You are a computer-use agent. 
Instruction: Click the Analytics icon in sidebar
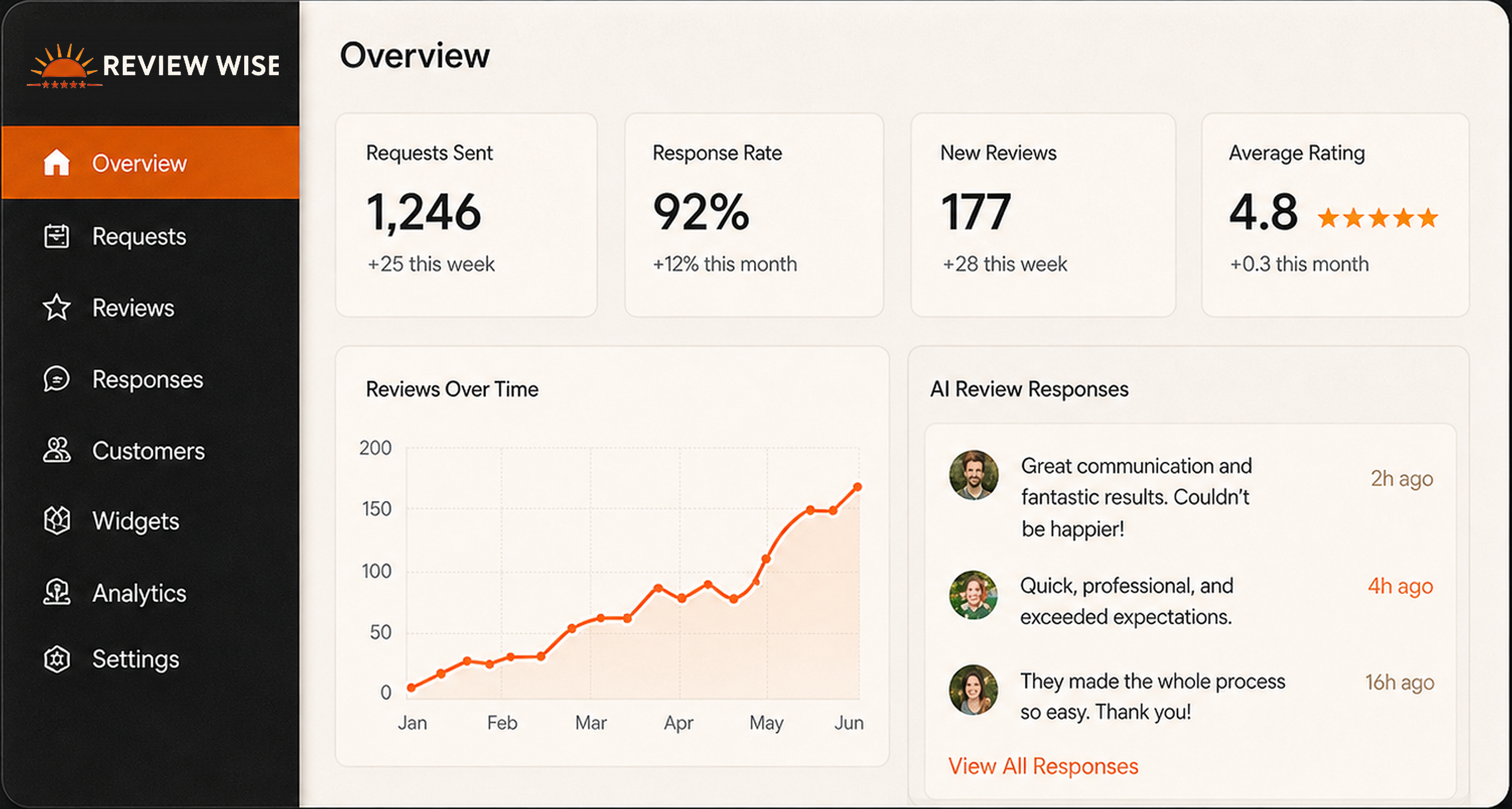tap(56, 592)
